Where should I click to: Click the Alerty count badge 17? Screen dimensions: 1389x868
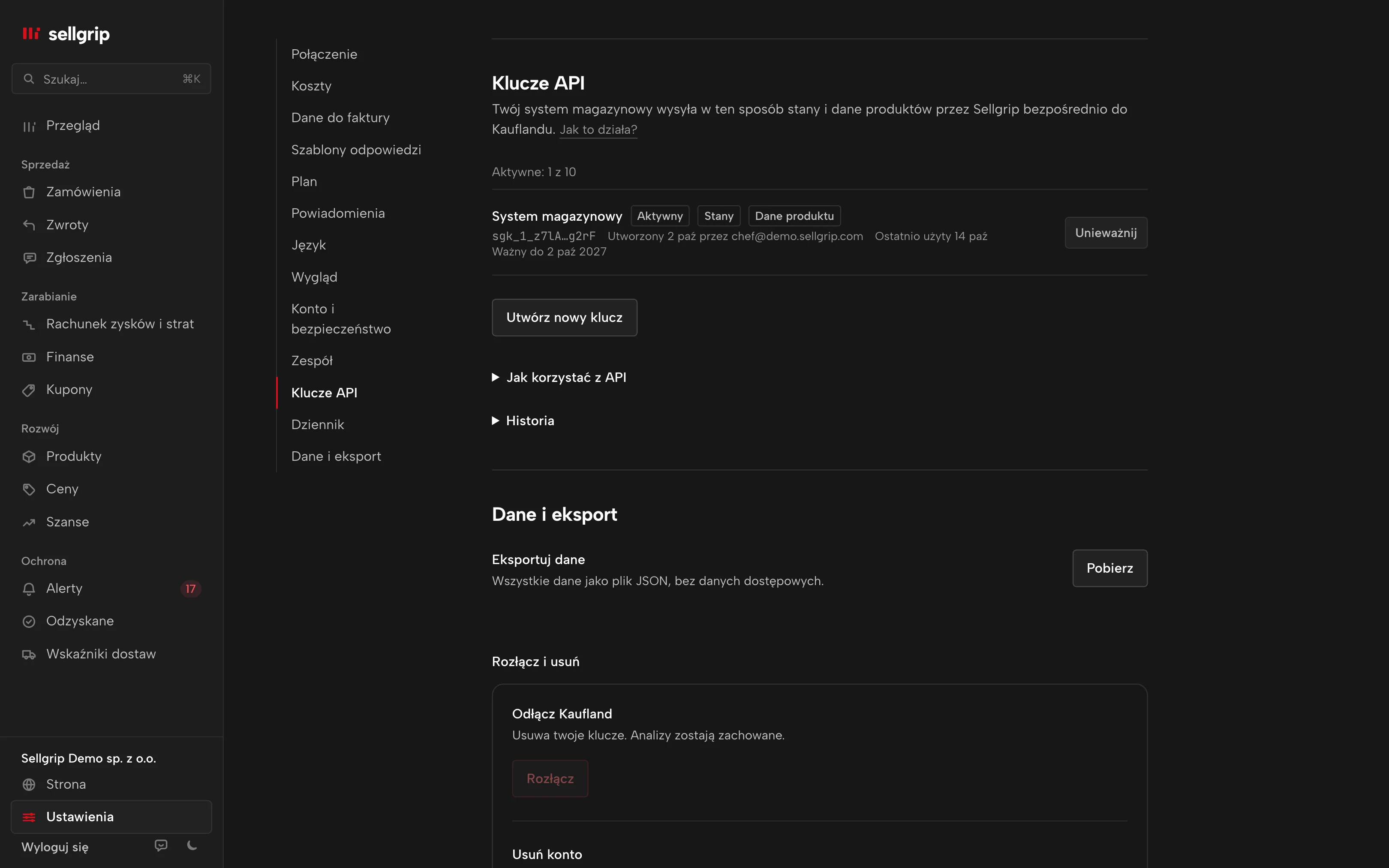pos(190,589)
